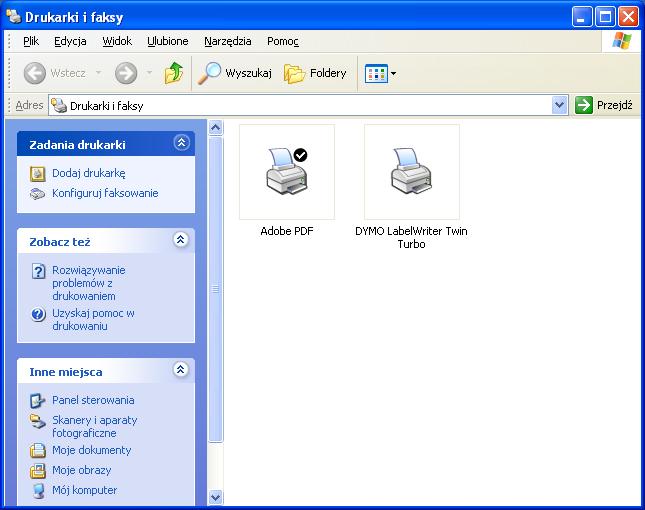Click the Panel sterowania icon
The width and height of the screenshot is (645, 510).
pyautogui.click(x=37, y=401)
